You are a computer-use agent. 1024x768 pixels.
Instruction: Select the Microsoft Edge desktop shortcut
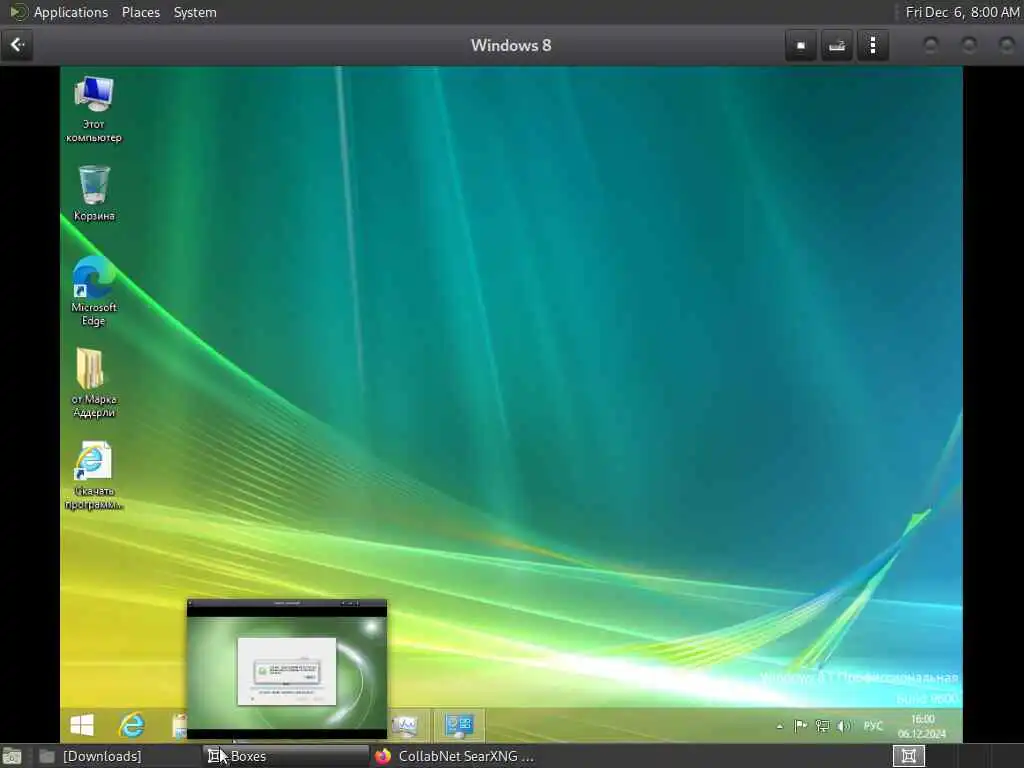(x=93, y=291)
